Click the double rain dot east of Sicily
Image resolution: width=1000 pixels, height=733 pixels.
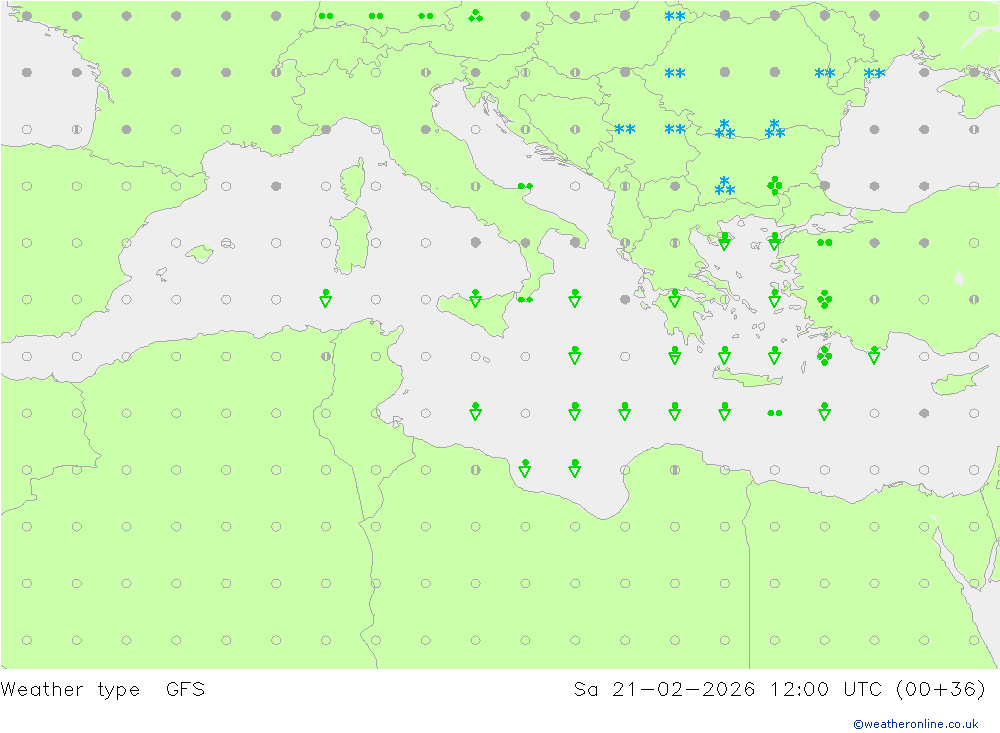(525, 300)
